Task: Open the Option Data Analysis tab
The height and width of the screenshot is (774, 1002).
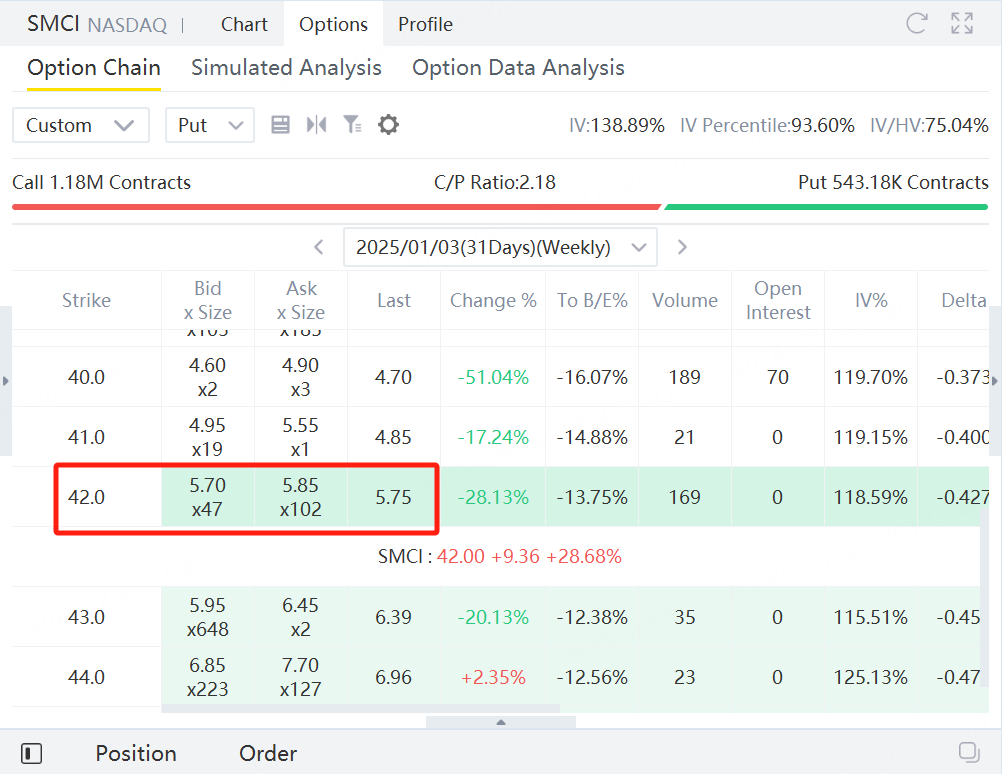Action: (x=518, y=68)
